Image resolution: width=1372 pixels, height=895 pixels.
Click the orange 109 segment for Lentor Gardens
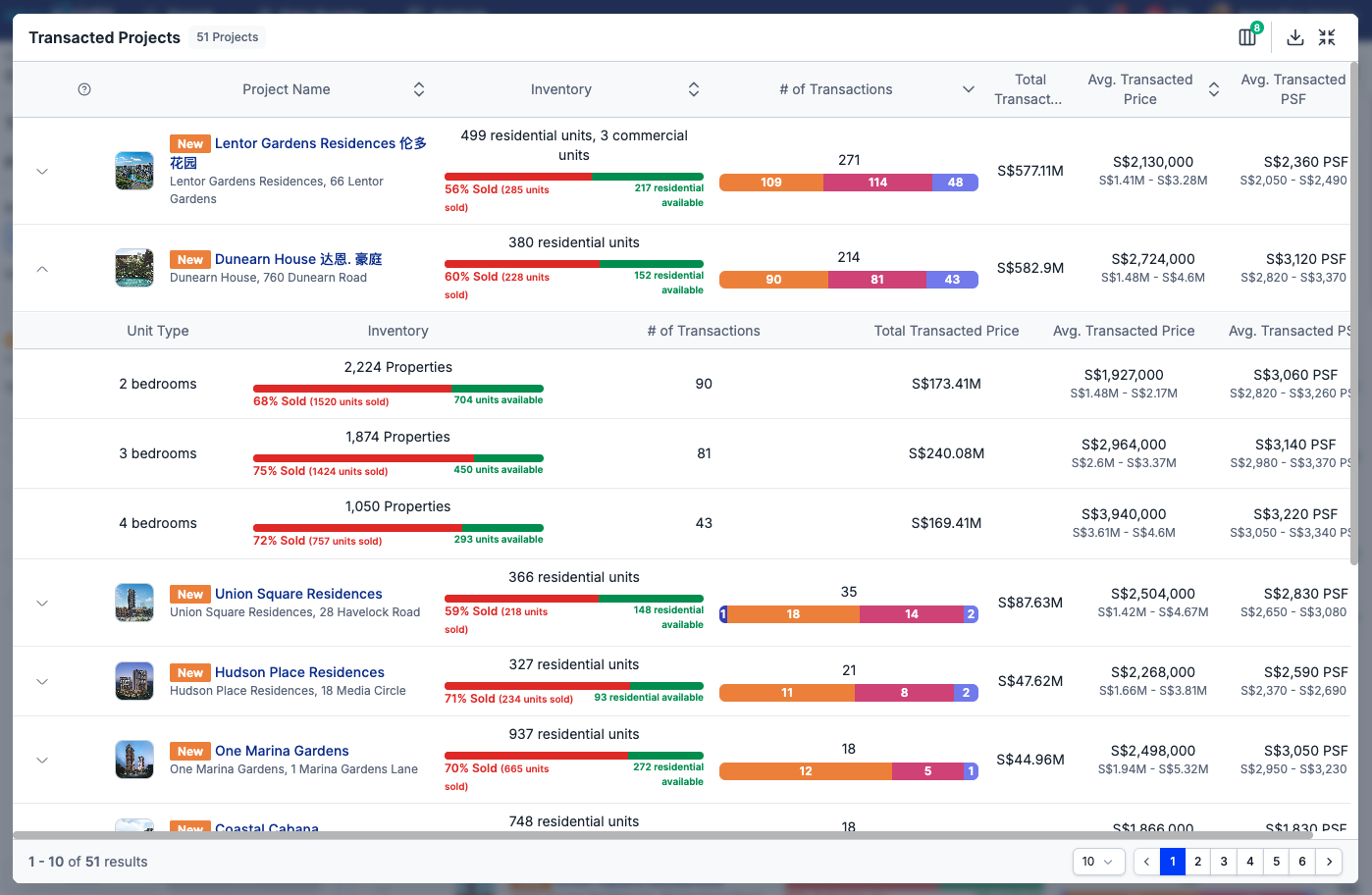point(771,183)
